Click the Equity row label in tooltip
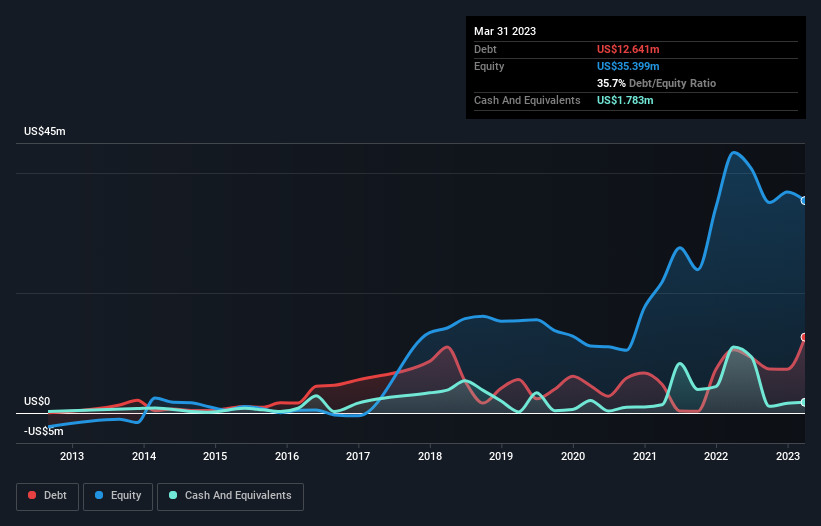The height and width of the screenshot is (526, 821). pos(489,66)
